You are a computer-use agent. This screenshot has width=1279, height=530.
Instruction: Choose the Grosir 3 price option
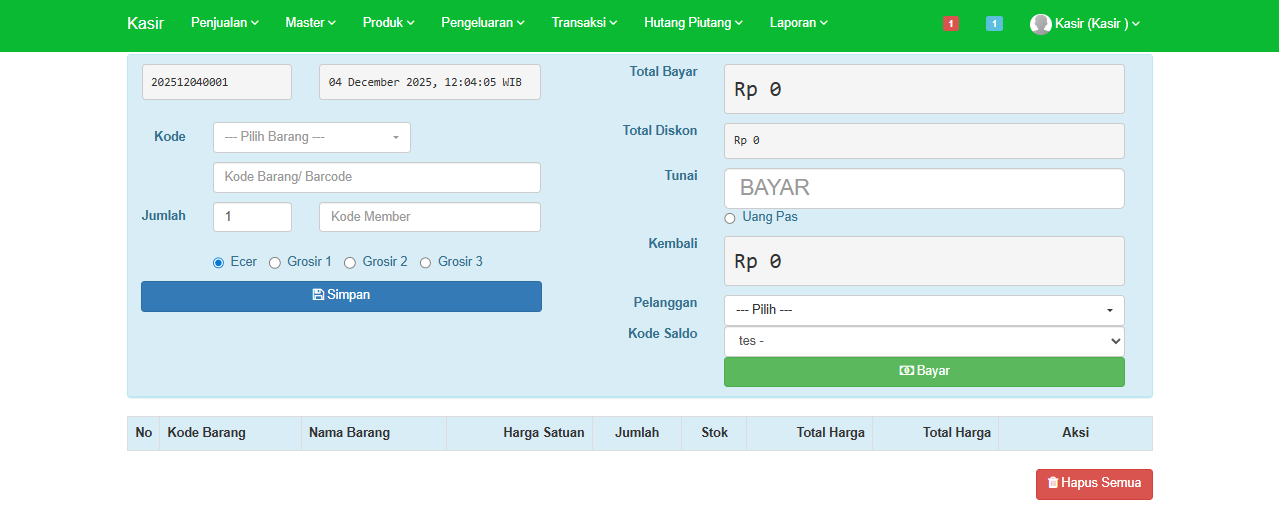pyautogui.click(x=425, y=263)
